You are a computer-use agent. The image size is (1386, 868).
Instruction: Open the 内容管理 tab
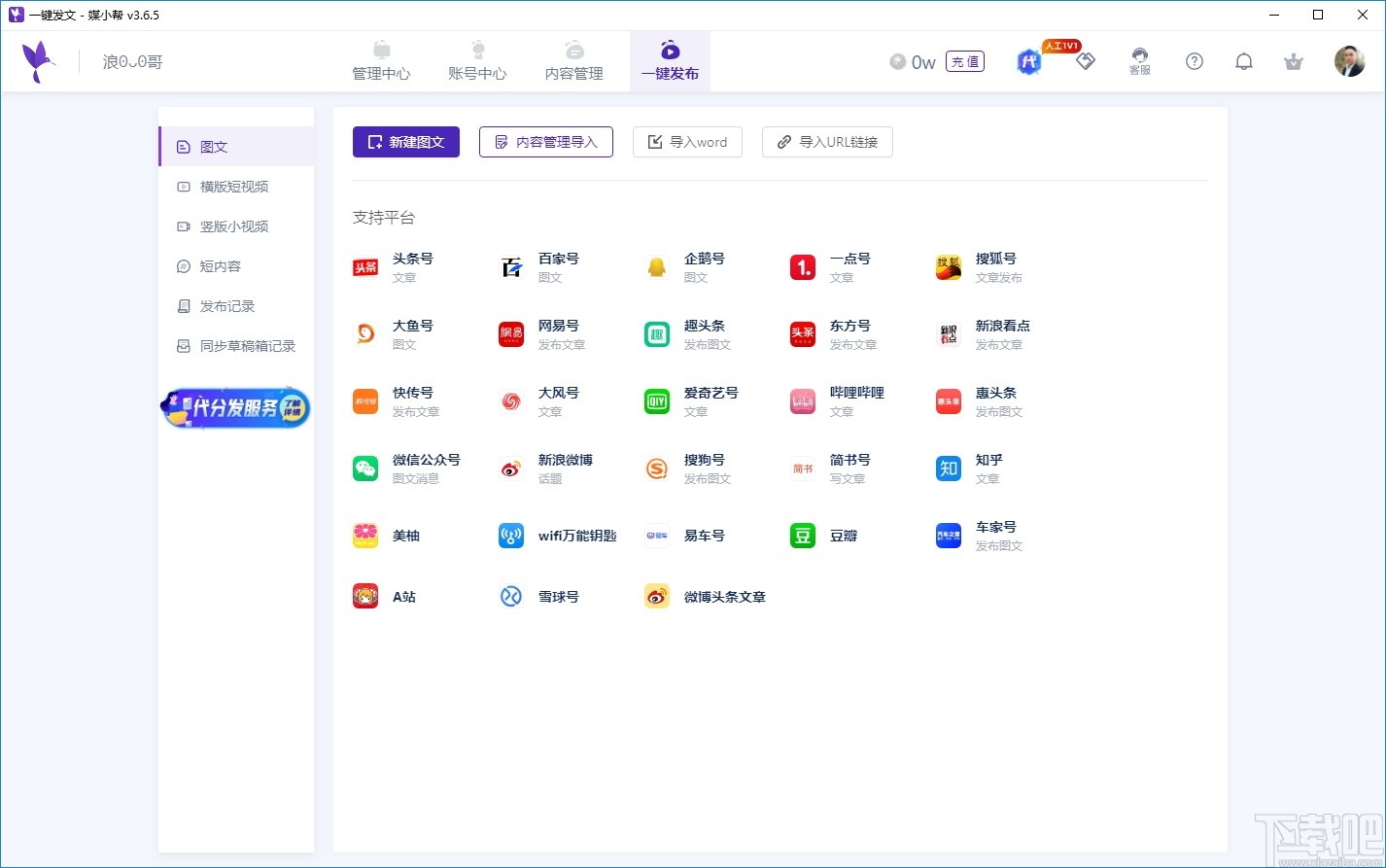tap(573, 61)
